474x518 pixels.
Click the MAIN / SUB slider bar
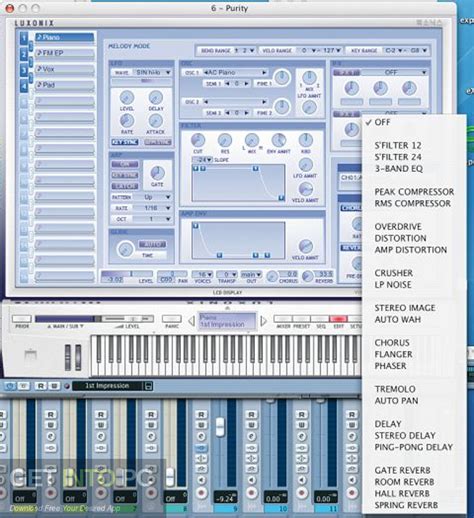[68, 319]
